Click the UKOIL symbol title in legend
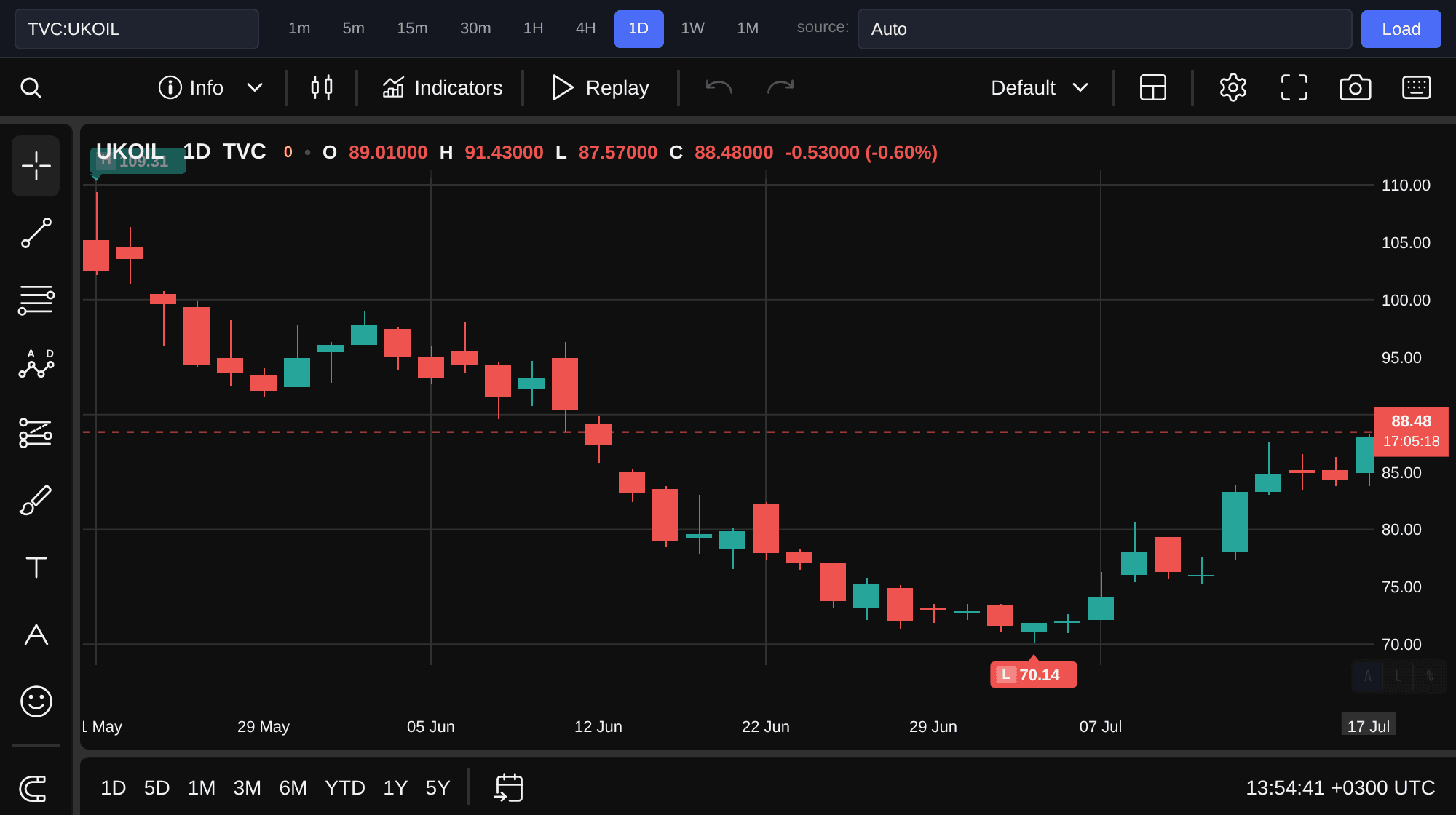1456x815 pixels. 130,151
